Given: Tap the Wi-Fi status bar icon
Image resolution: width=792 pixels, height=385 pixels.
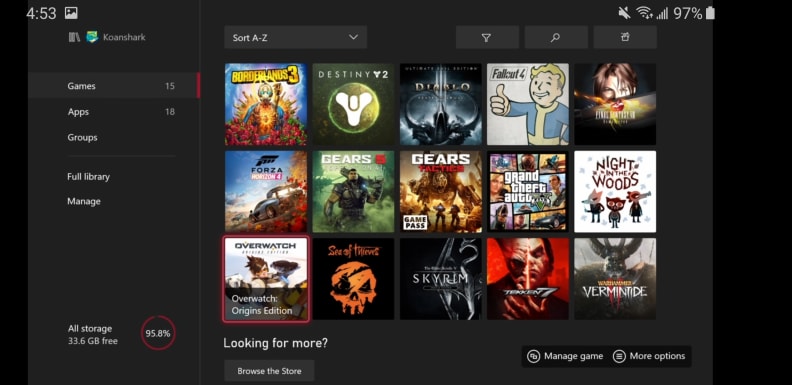Looking at the screenshot, I should pyautogui.click(x=644, y=13).
